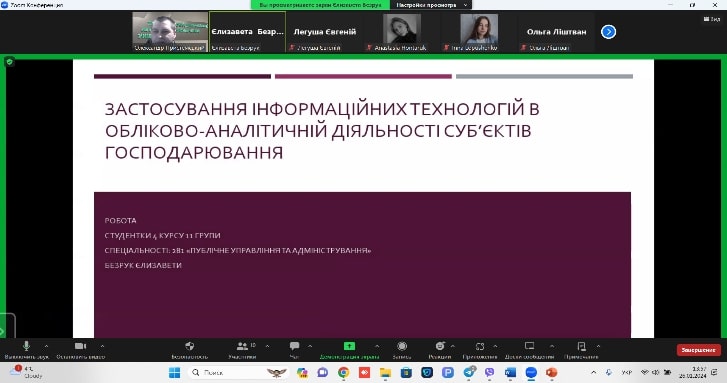Image resolution: width=727 pixels, height=383 pixels.
Task: Click the green screen-sharing notification banner
Action: point(320,5)
